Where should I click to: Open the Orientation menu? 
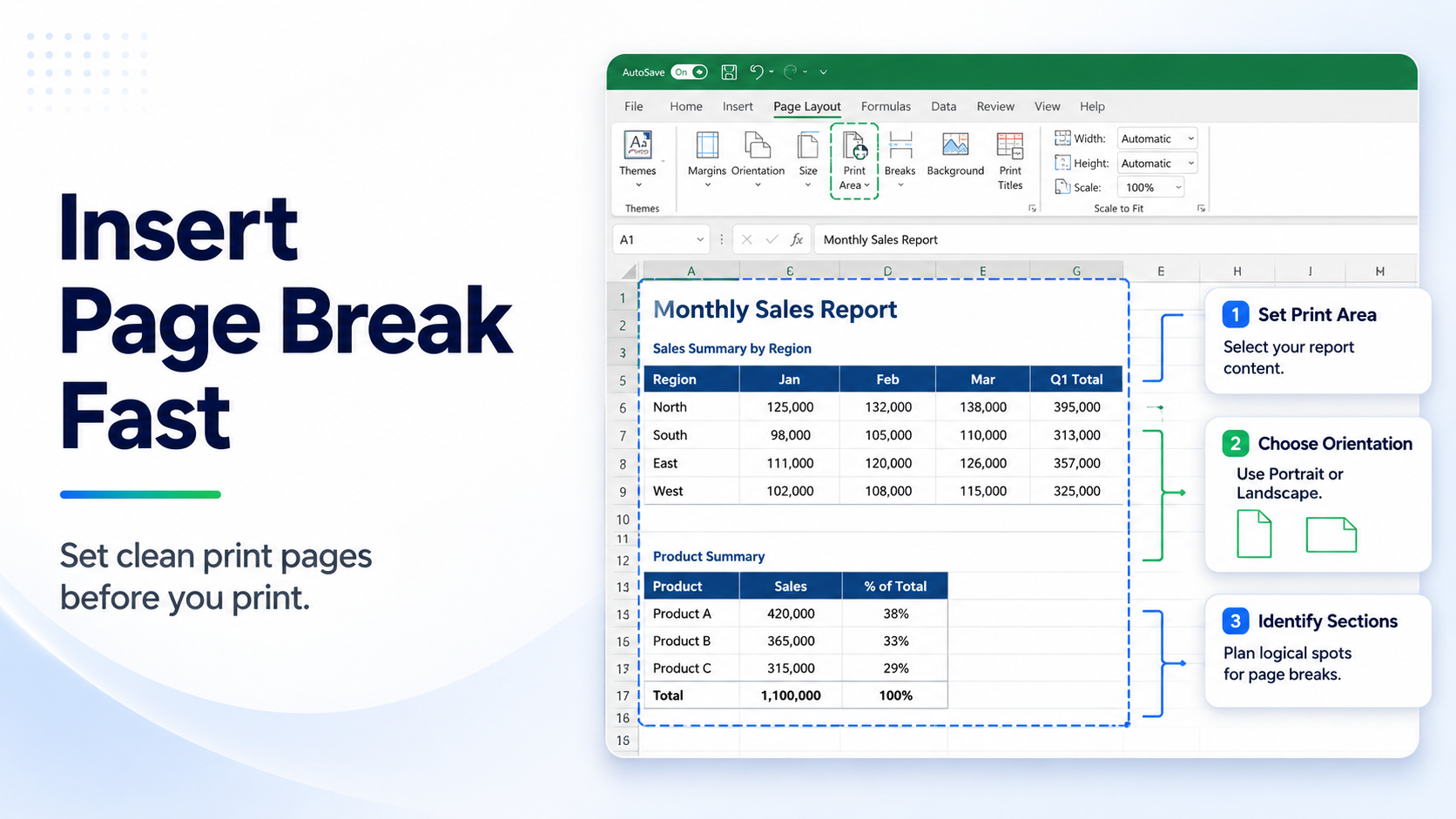point(758,159)
